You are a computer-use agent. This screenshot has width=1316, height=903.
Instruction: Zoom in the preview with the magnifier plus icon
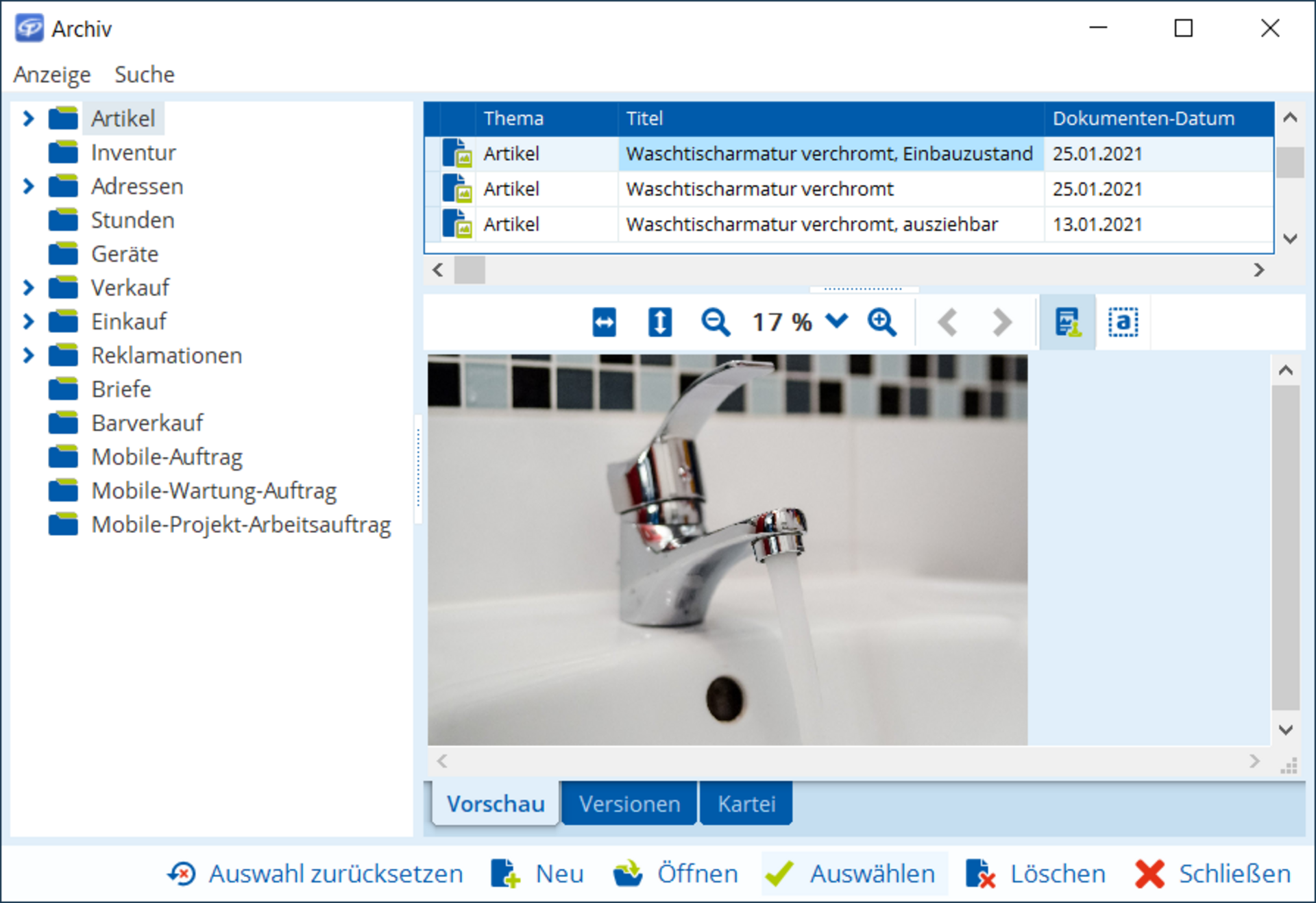coord(881,322)
